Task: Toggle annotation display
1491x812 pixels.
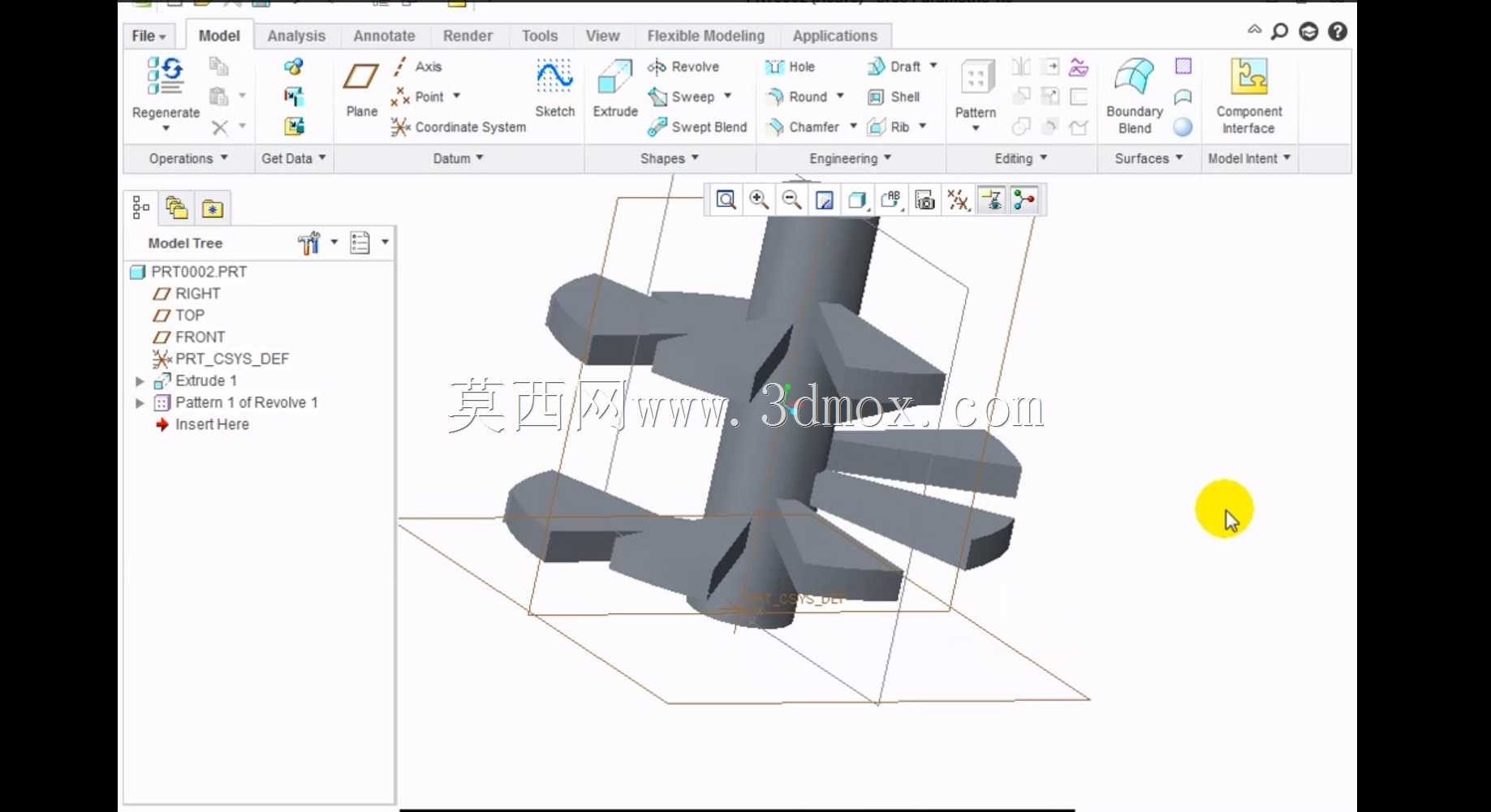Action: click(992, 200)
